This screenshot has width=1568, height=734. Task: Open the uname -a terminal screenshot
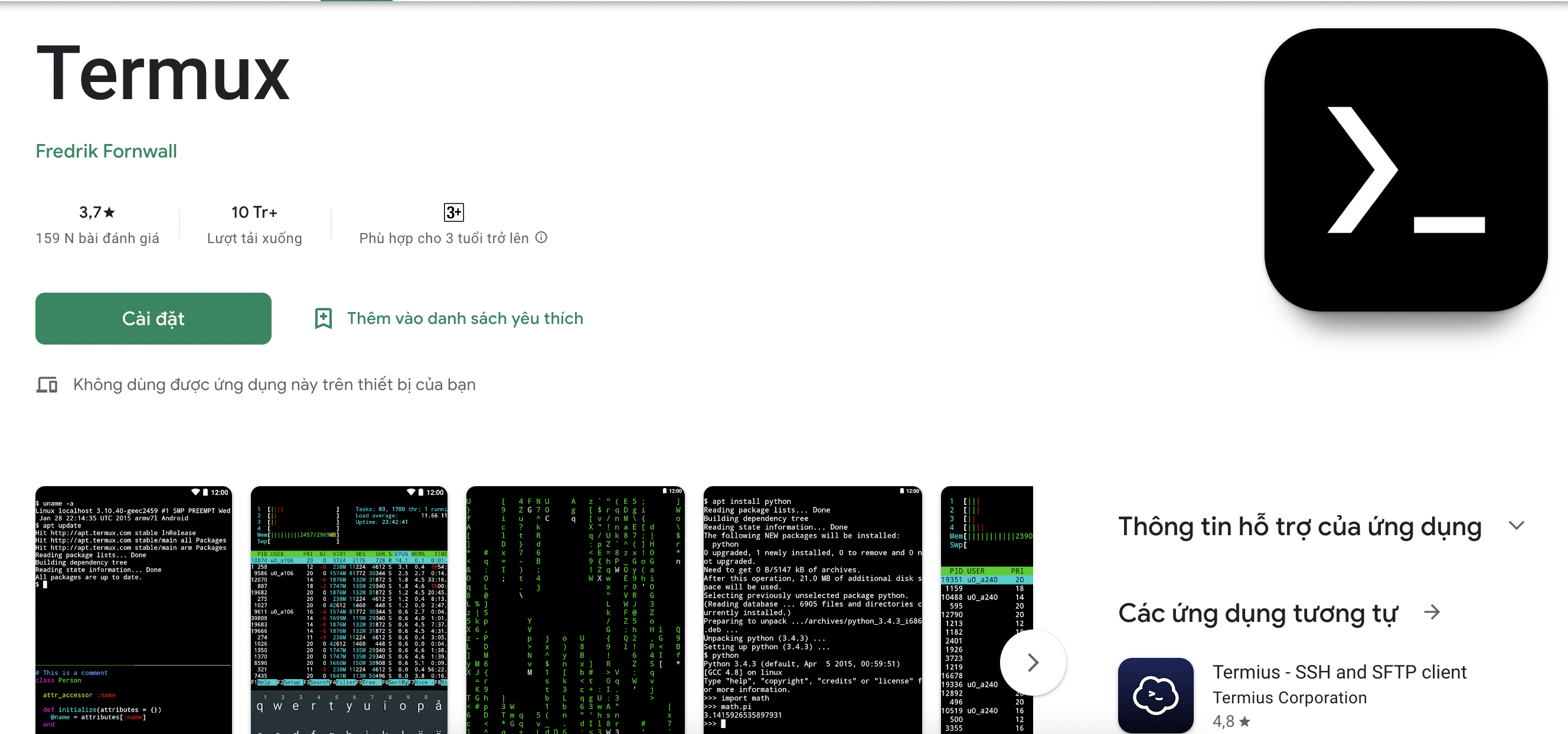click(x=133, y=610)
